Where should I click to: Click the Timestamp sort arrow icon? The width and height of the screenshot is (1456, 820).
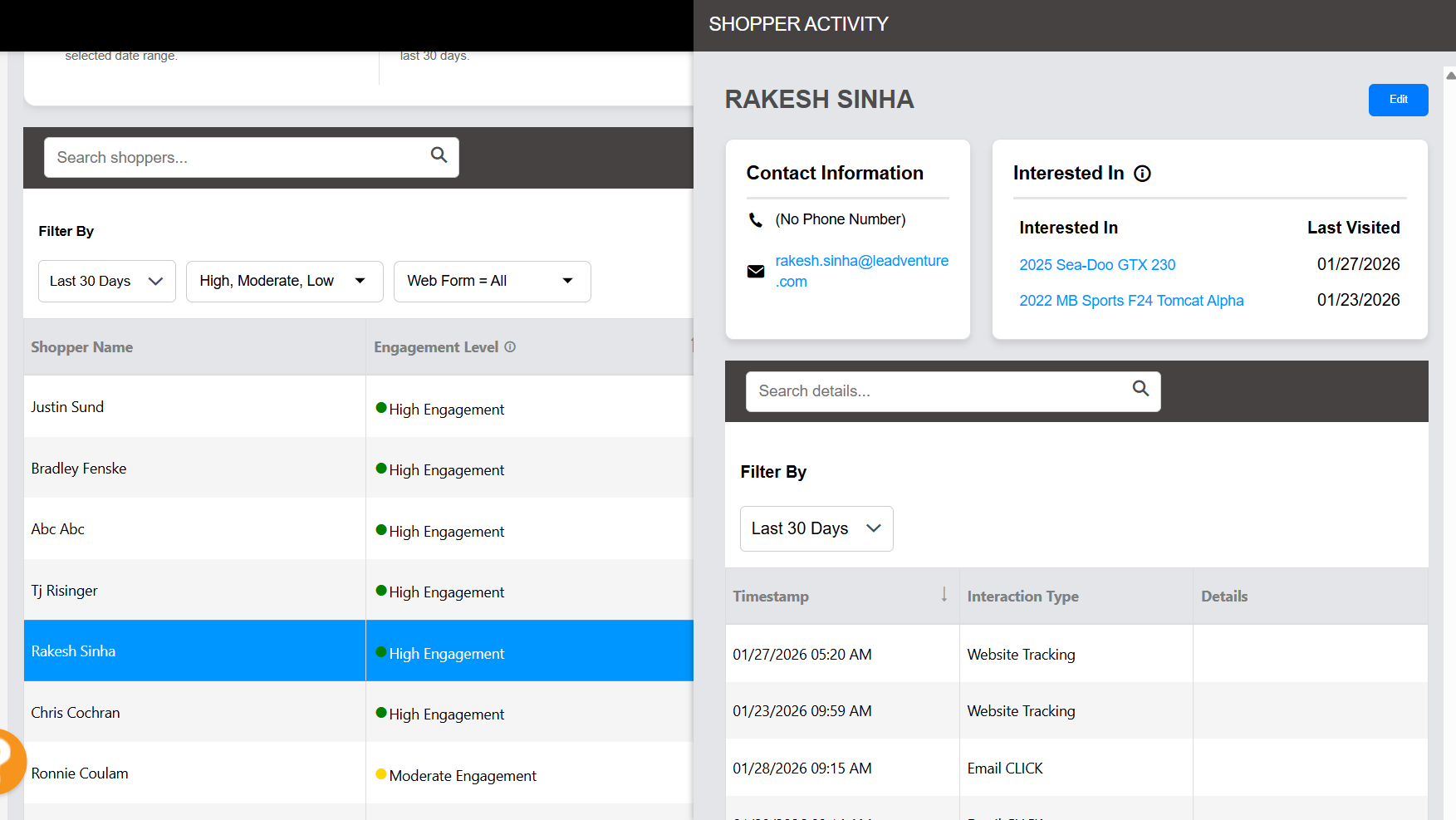(x=944, y=595)
